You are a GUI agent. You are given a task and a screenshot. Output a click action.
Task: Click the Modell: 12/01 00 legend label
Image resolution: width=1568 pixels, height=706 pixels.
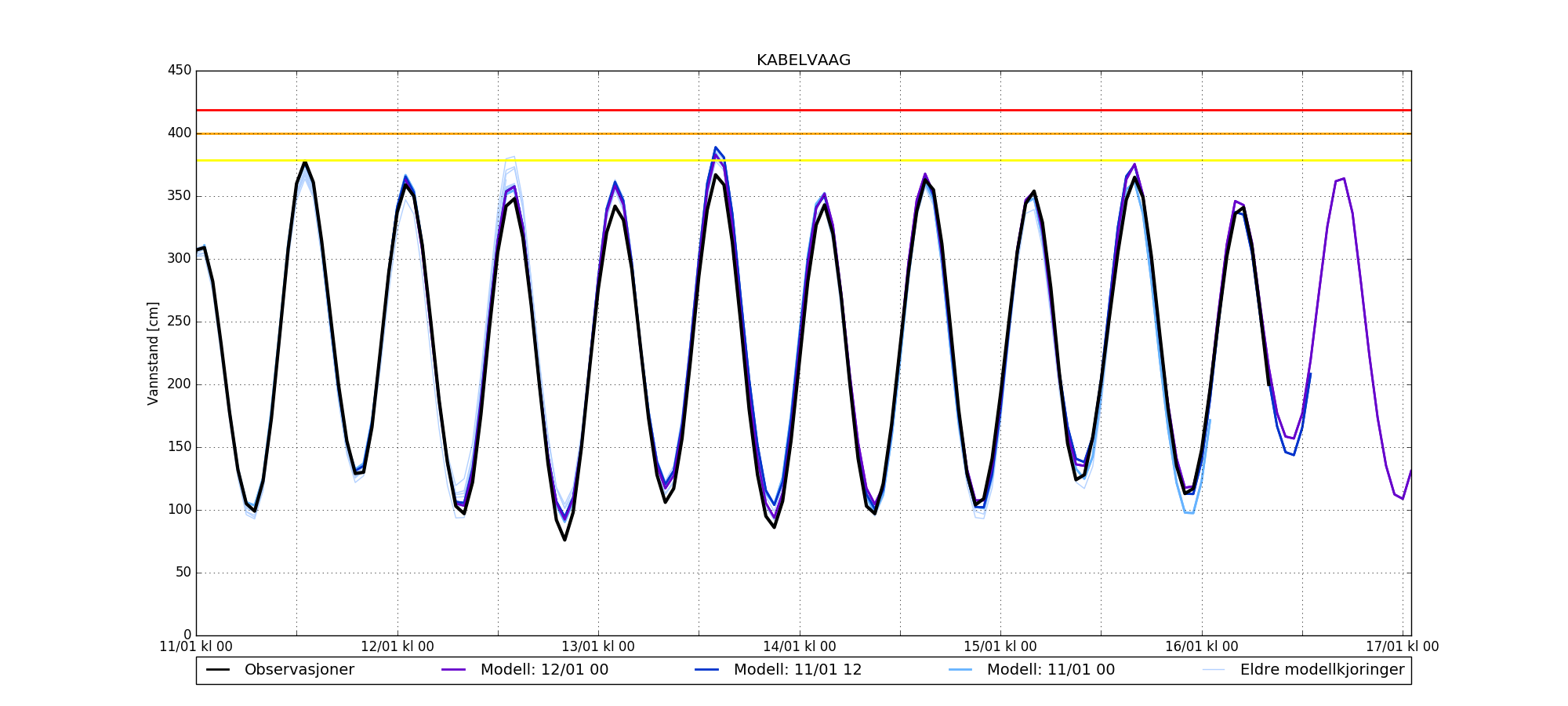(x=544, y=670)
